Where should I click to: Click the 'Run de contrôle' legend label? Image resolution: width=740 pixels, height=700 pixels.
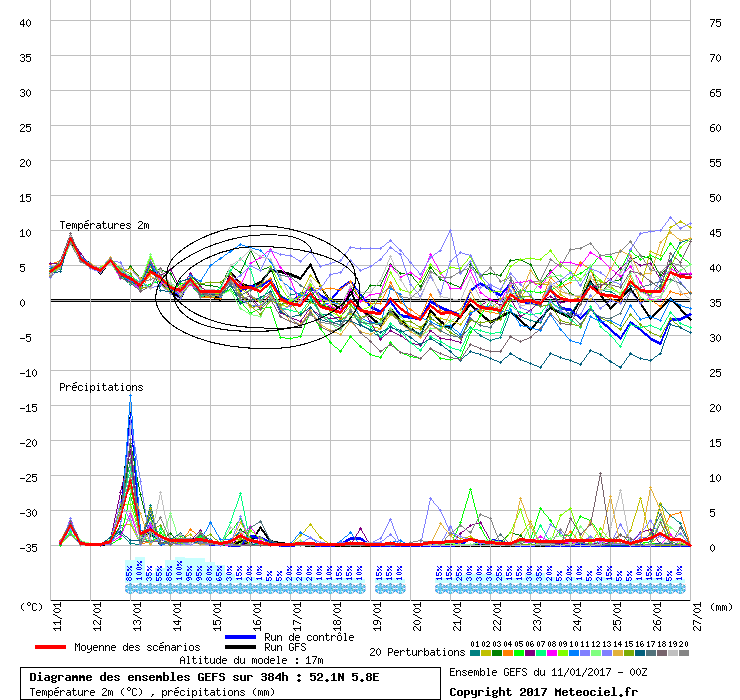(309, 637)
